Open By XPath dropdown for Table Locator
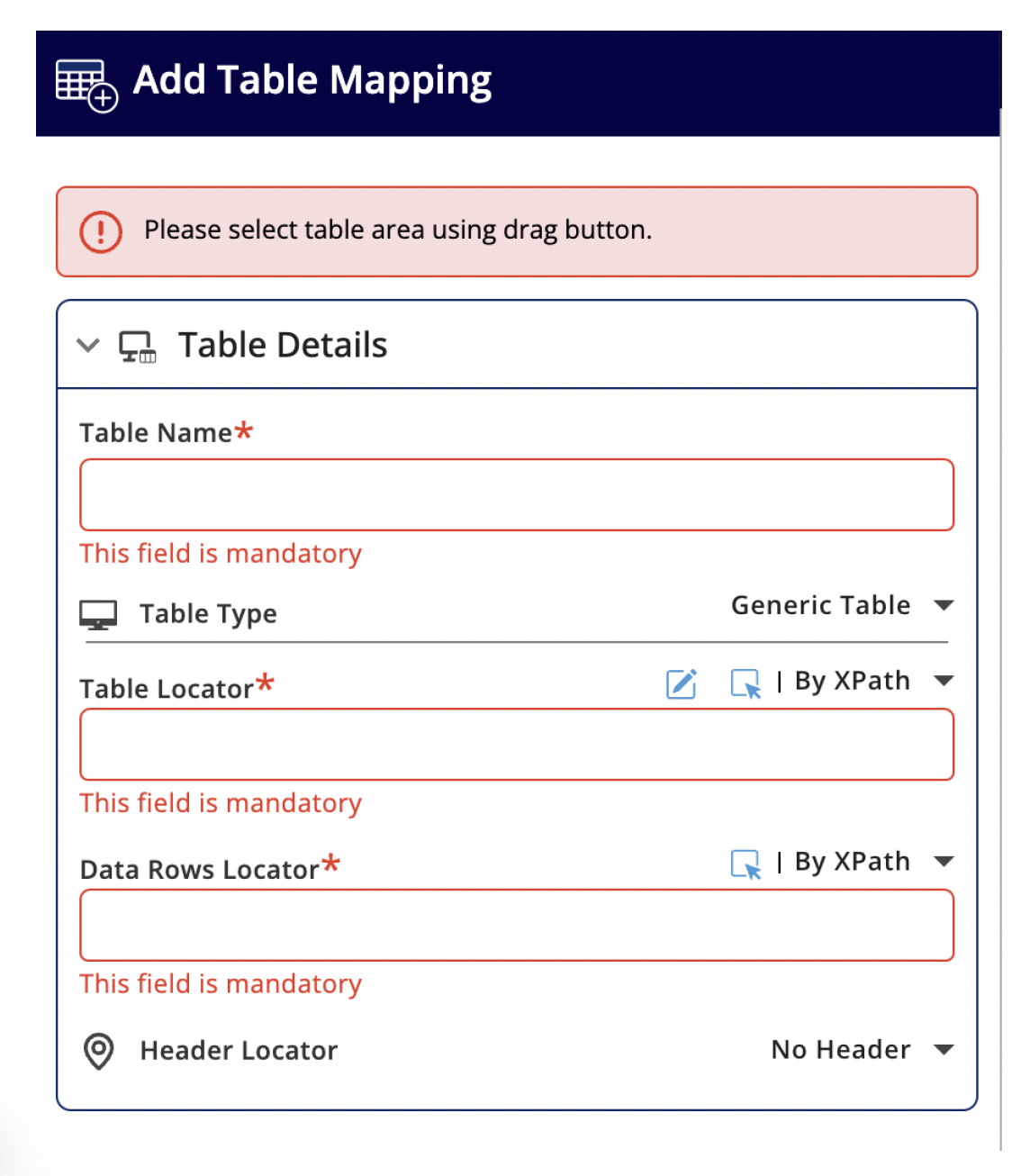The width and height of the screenshot is (1030, 1176). click(873, 681)
